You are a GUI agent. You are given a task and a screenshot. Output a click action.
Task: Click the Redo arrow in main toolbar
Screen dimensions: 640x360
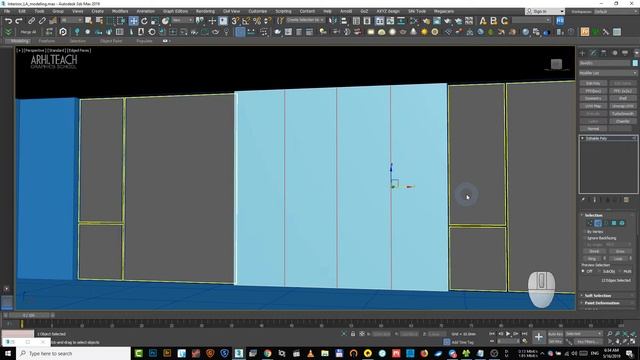click(x=19, y=21)
